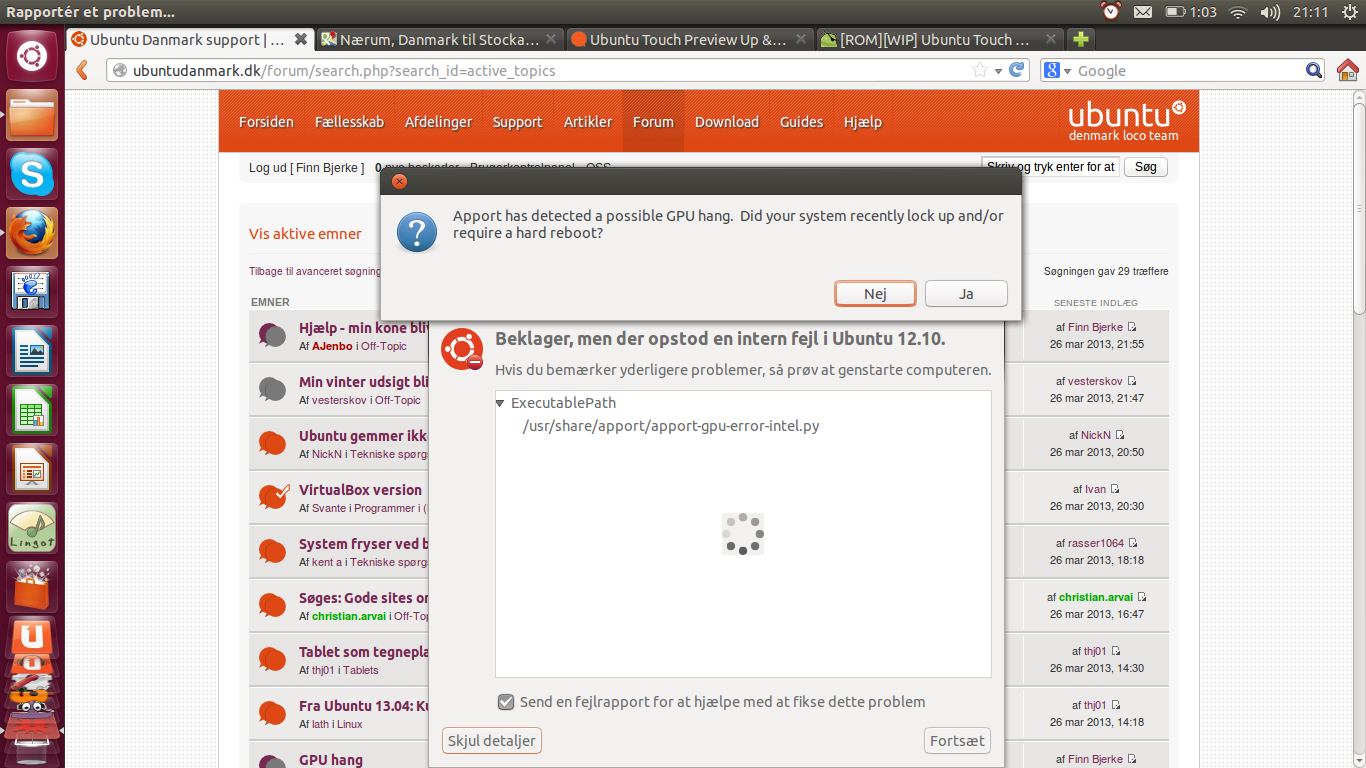Open the sound volume indicator
The width and height of the screenshot is (1366, 768).
(1270, 12)
